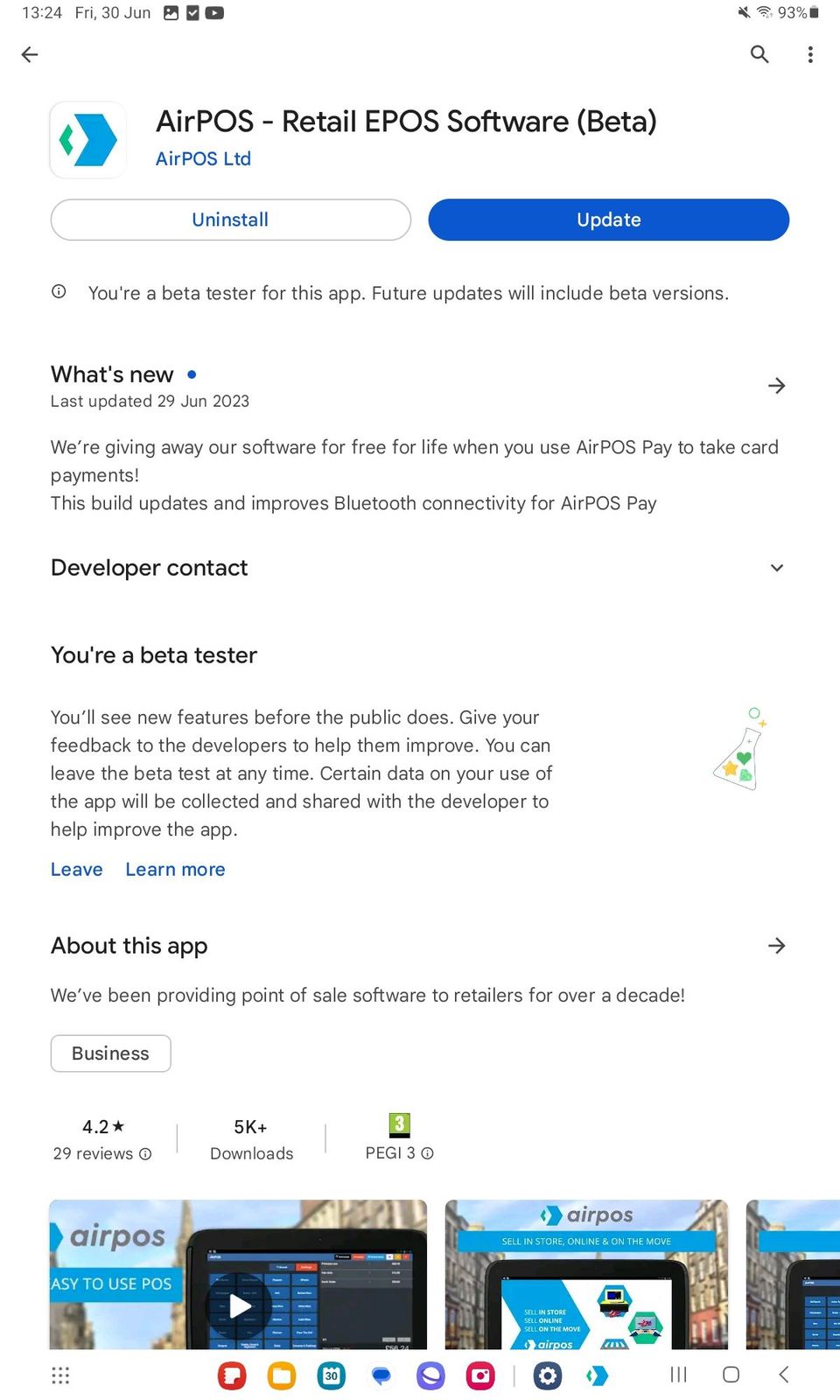Tap the info icon beside beta tester notice
840x1400 pixels.
58,290
